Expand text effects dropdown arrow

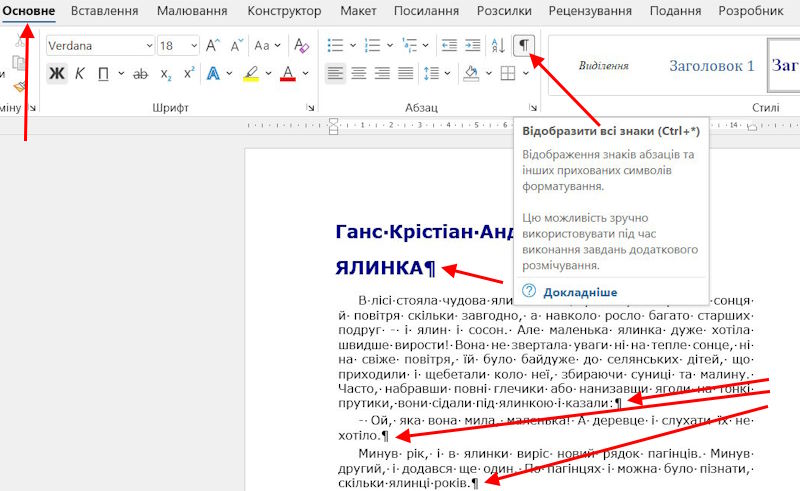[230, 73]
